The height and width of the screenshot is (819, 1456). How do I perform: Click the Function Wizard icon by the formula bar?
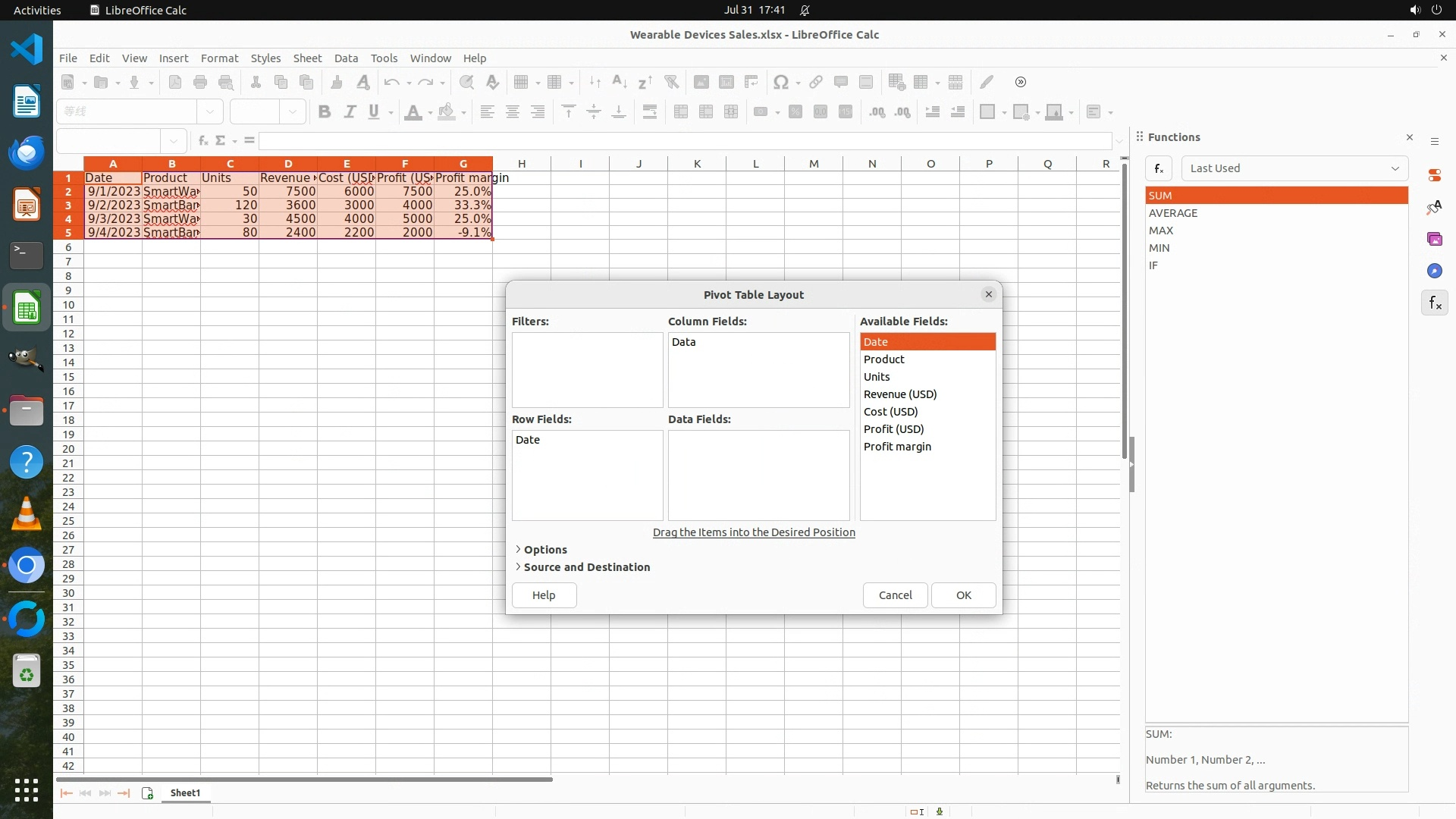202,140
